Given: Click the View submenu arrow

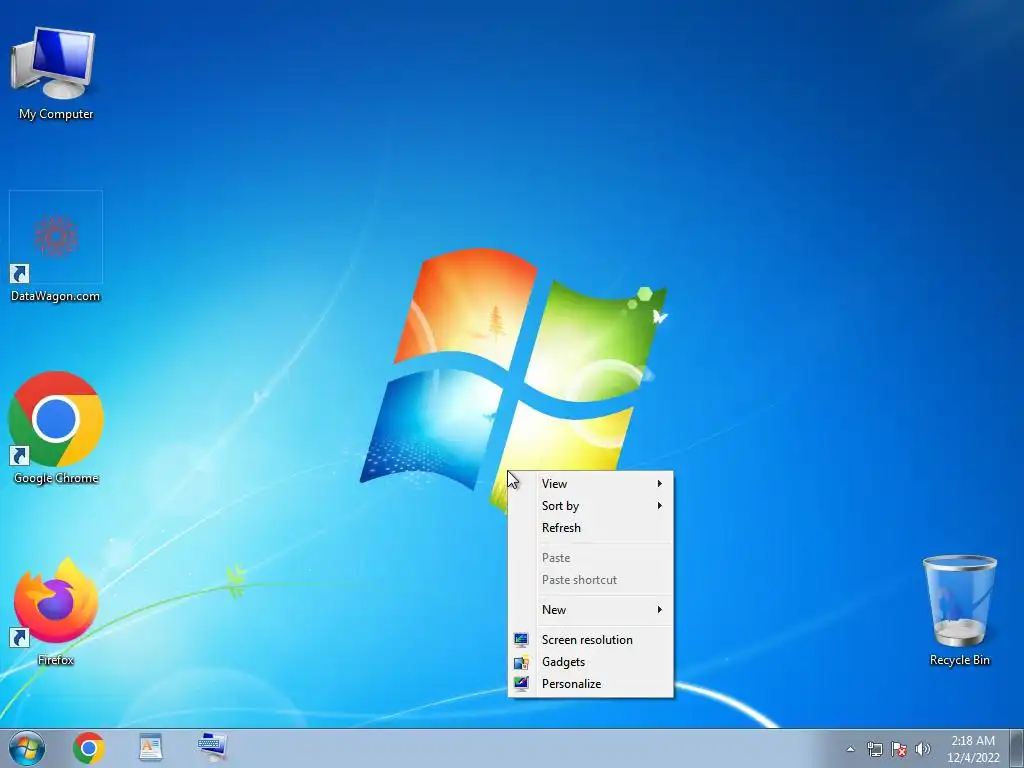Looking at the screenshot, I should tap(660, 484).
